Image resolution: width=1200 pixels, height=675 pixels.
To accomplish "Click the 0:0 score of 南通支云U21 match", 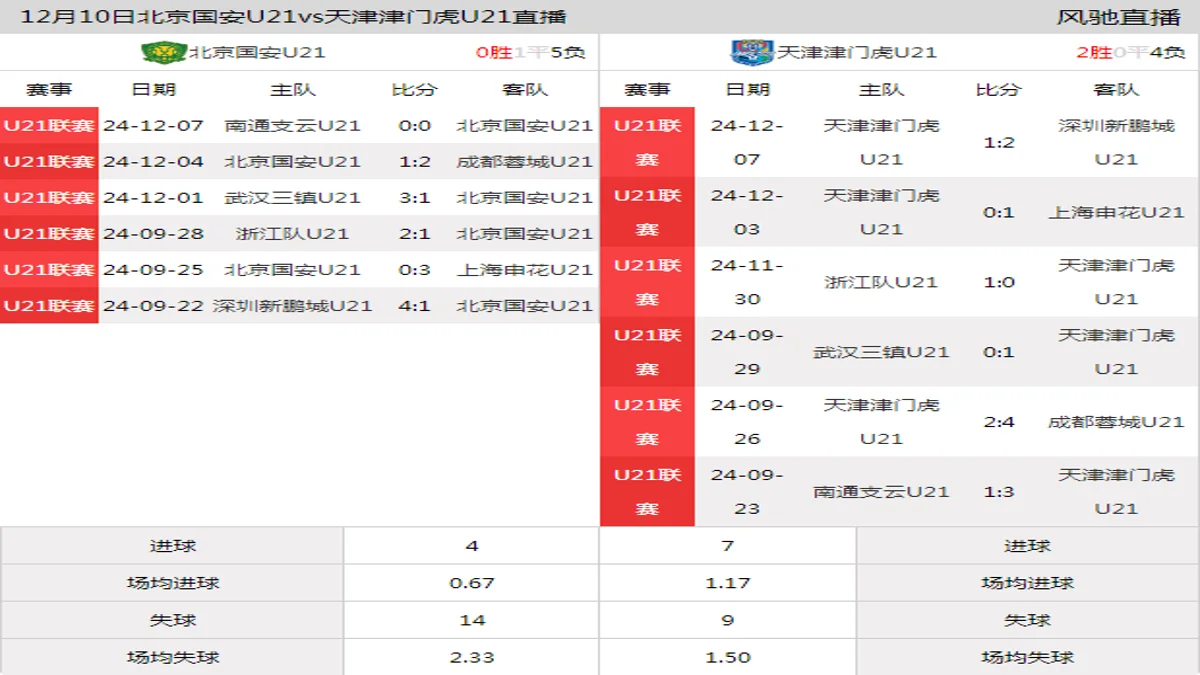I will pyautogui.click(x=414, y=125).
